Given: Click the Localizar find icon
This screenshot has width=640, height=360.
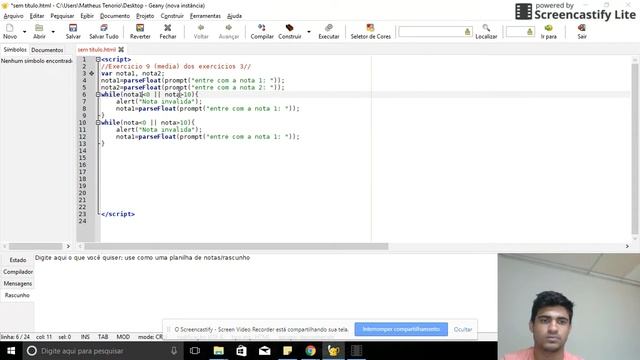Looking at the screenshot, I should (x=486, y=31).
